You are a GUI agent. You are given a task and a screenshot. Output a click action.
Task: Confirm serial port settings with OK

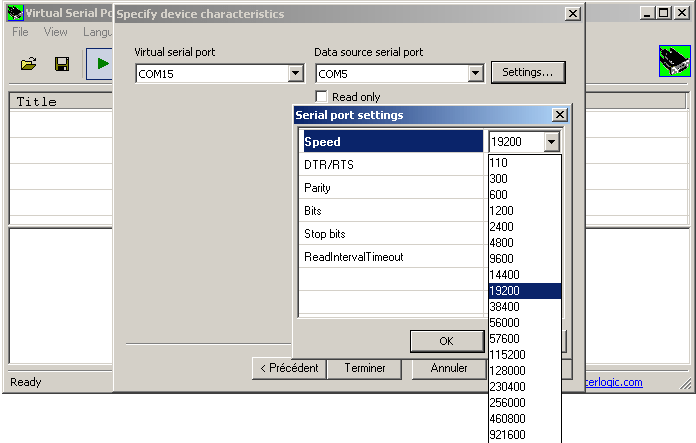pos(447,341)
